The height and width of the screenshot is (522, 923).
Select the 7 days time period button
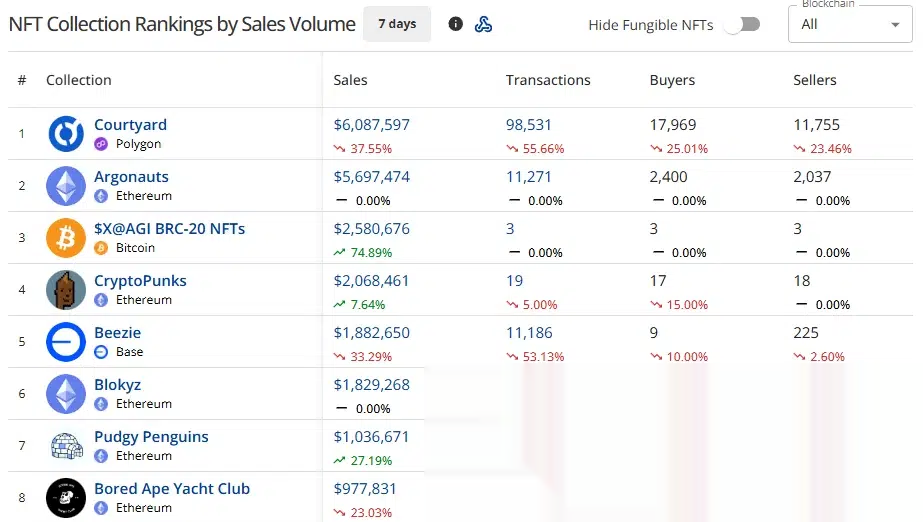tap(397, 24)
